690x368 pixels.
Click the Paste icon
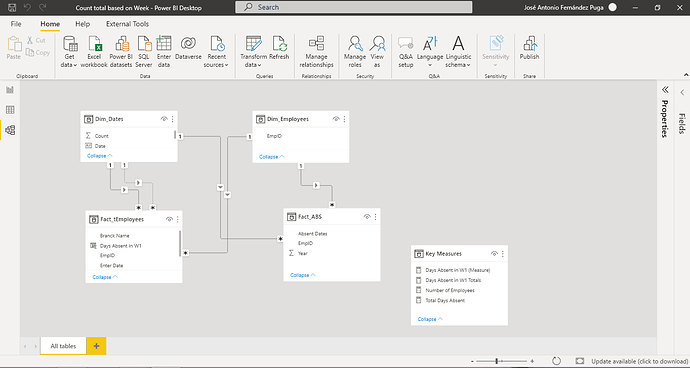(14, 44)
